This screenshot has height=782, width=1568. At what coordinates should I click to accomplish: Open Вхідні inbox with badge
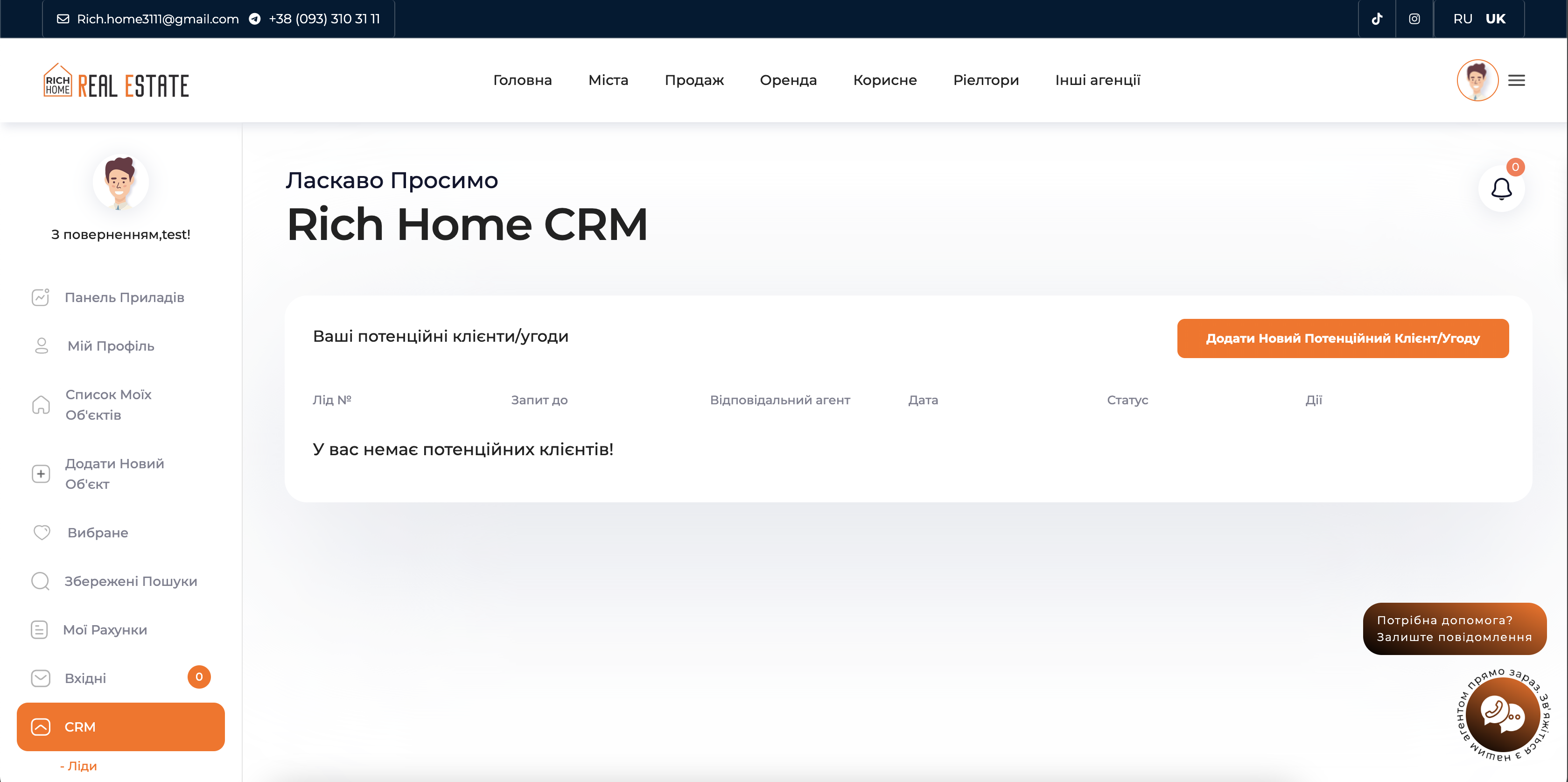coord(85,678)
